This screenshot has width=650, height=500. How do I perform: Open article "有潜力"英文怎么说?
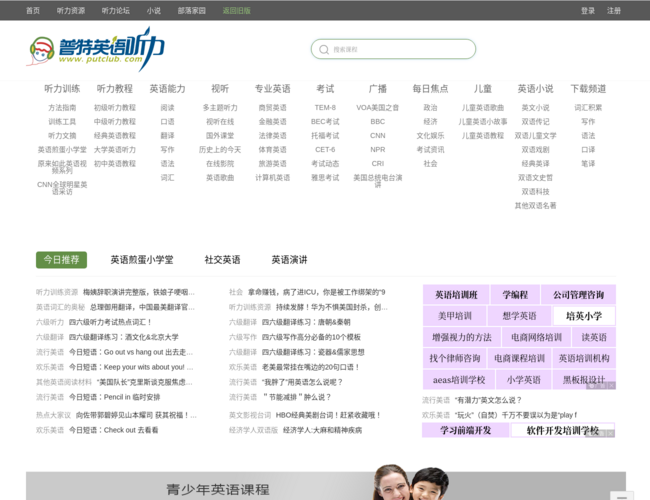(488, 400)
